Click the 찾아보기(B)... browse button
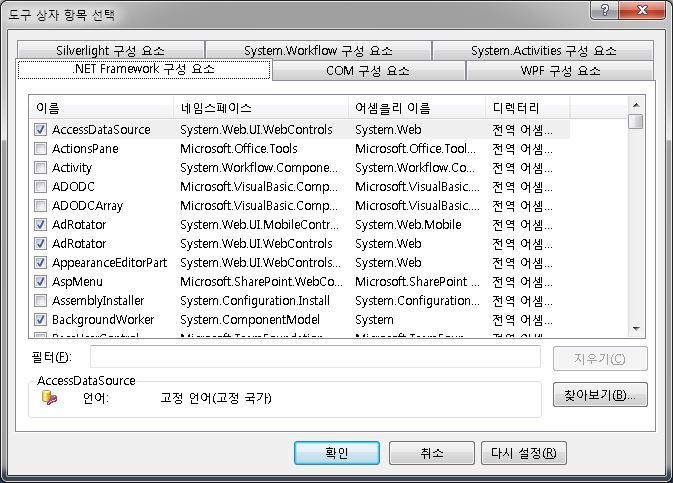 [x=600, y=395]
